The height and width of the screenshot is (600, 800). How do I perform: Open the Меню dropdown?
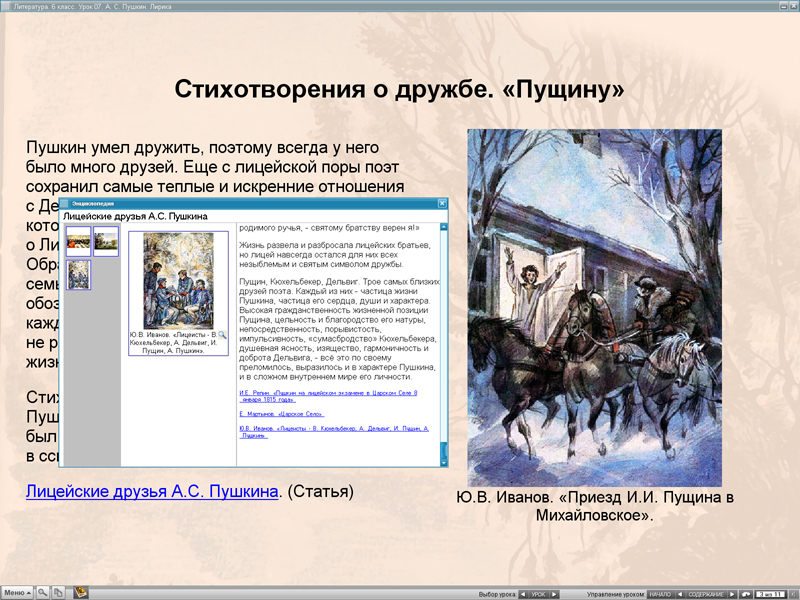pos(17,590)
